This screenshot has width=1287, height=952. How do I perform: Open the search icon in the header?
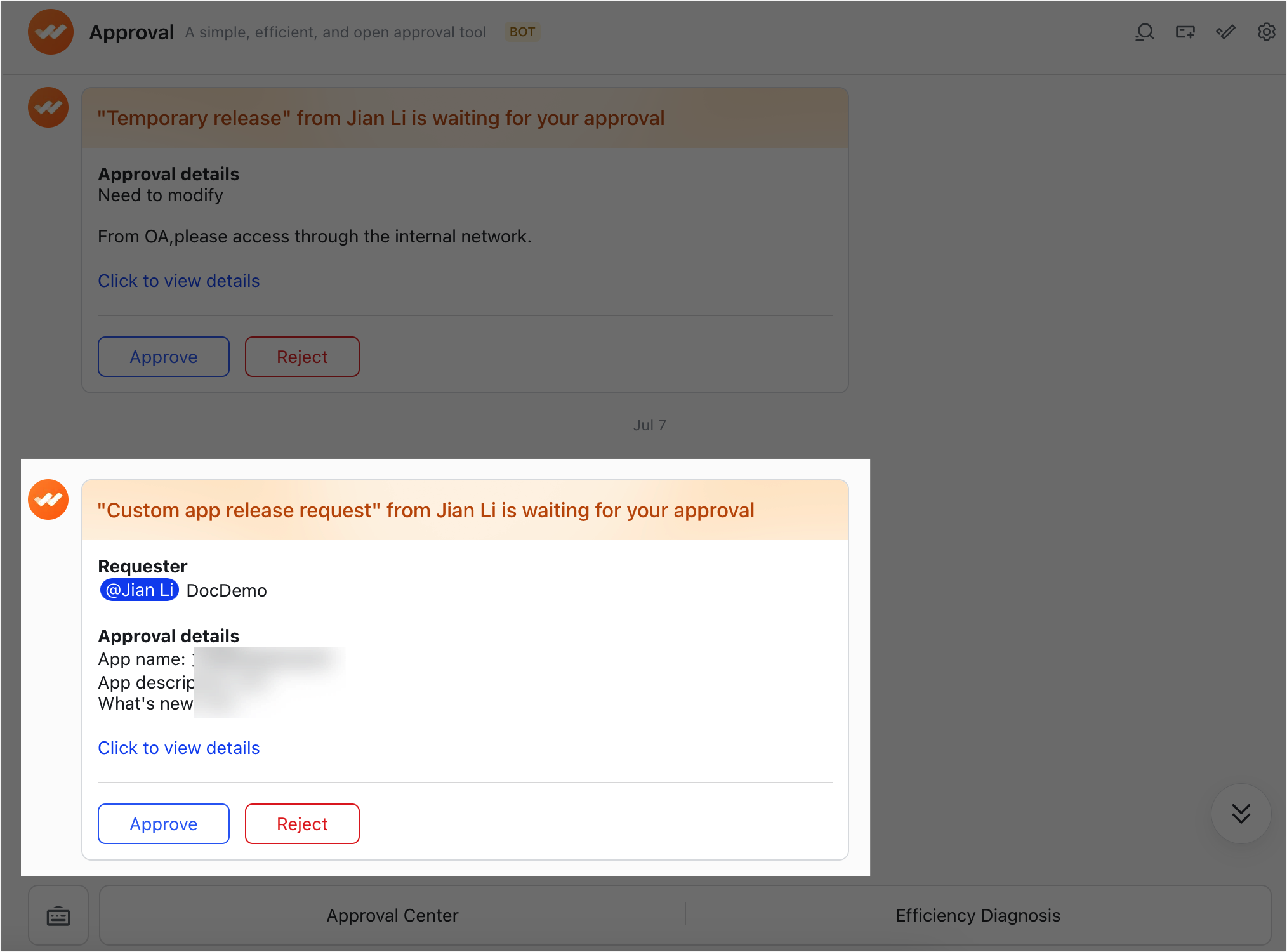click(1144, 32)
